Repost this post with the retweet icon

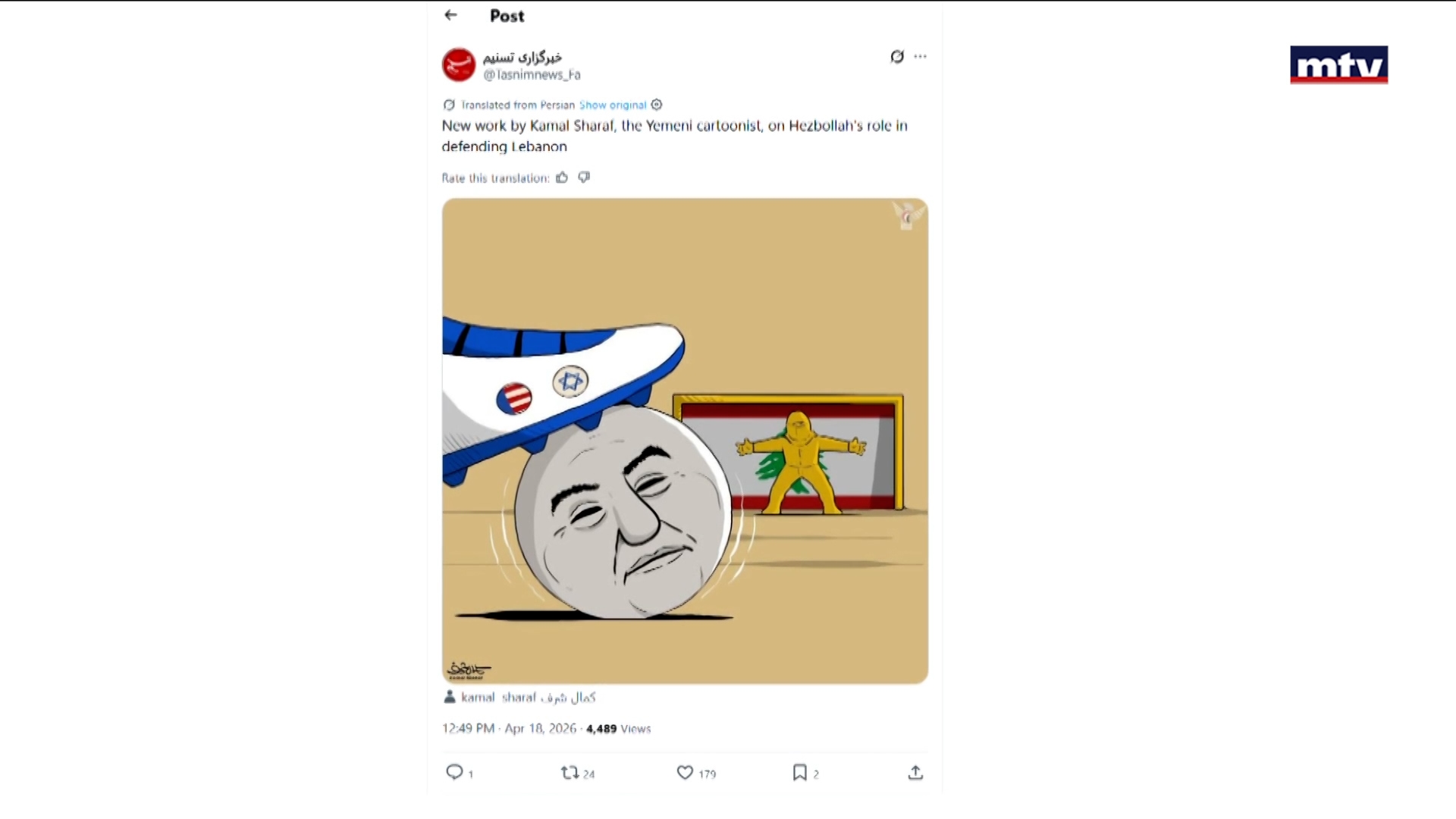click(x=570, y=773)
